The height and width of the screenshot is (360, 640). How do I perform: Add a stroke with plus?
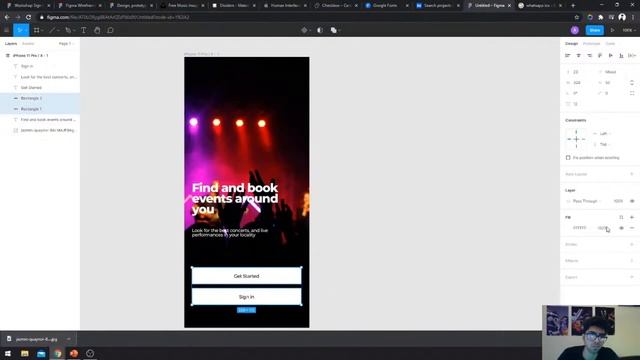632,244
